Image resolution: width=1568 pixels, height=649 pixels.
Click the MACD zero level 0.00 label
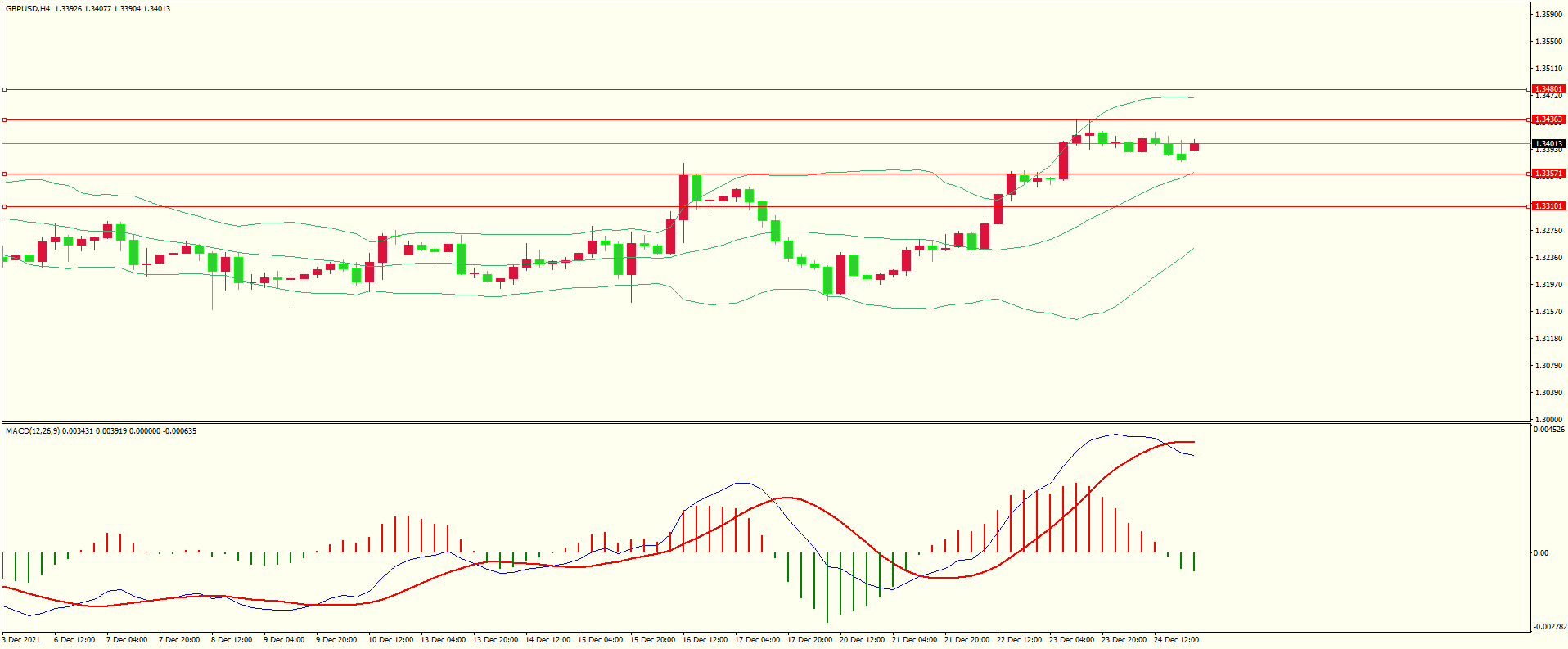tap(1541, 553)
